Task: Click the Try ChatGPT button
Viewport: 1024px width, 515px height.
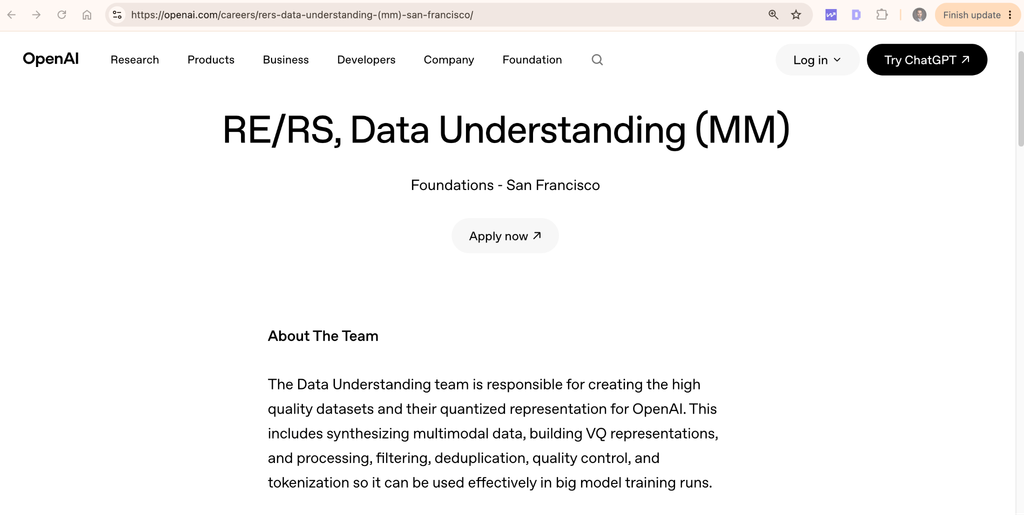Action: [x=927, y=60]
